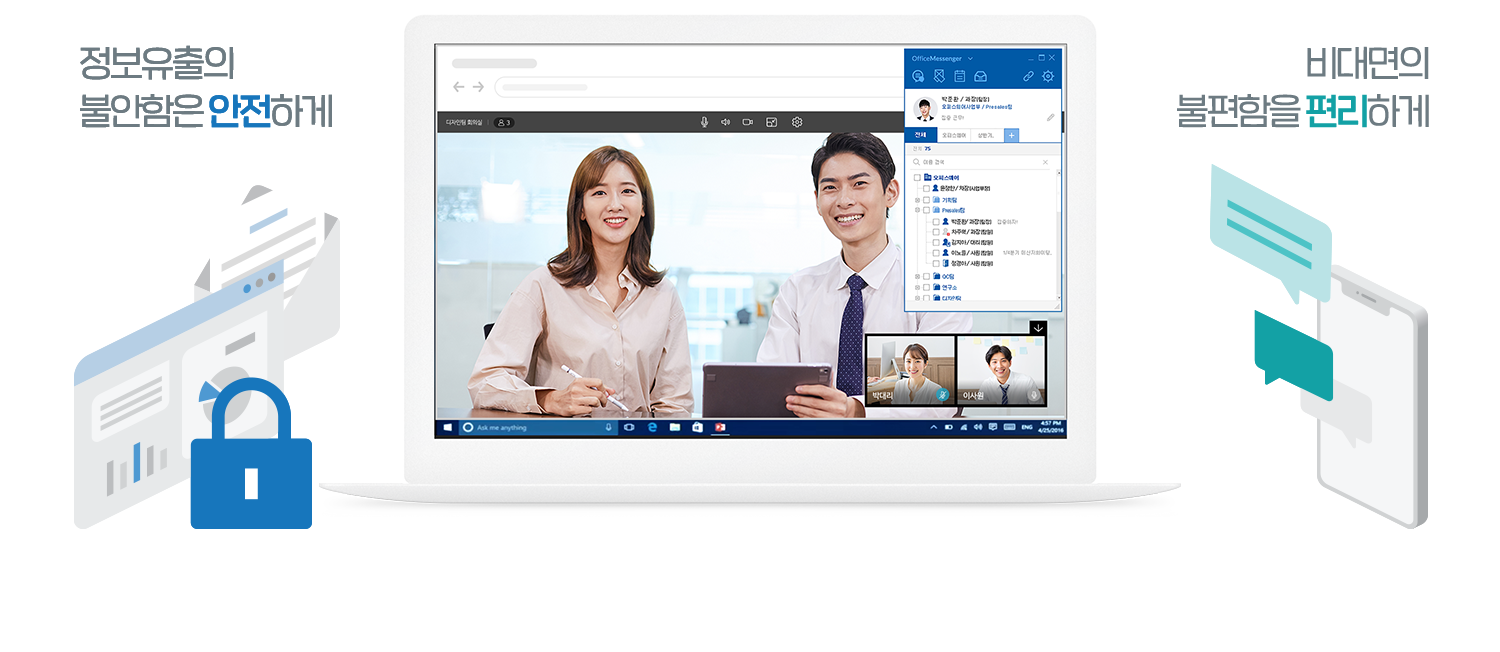Select the 이사원 video thumbnail

click(x=1000, y=370)
